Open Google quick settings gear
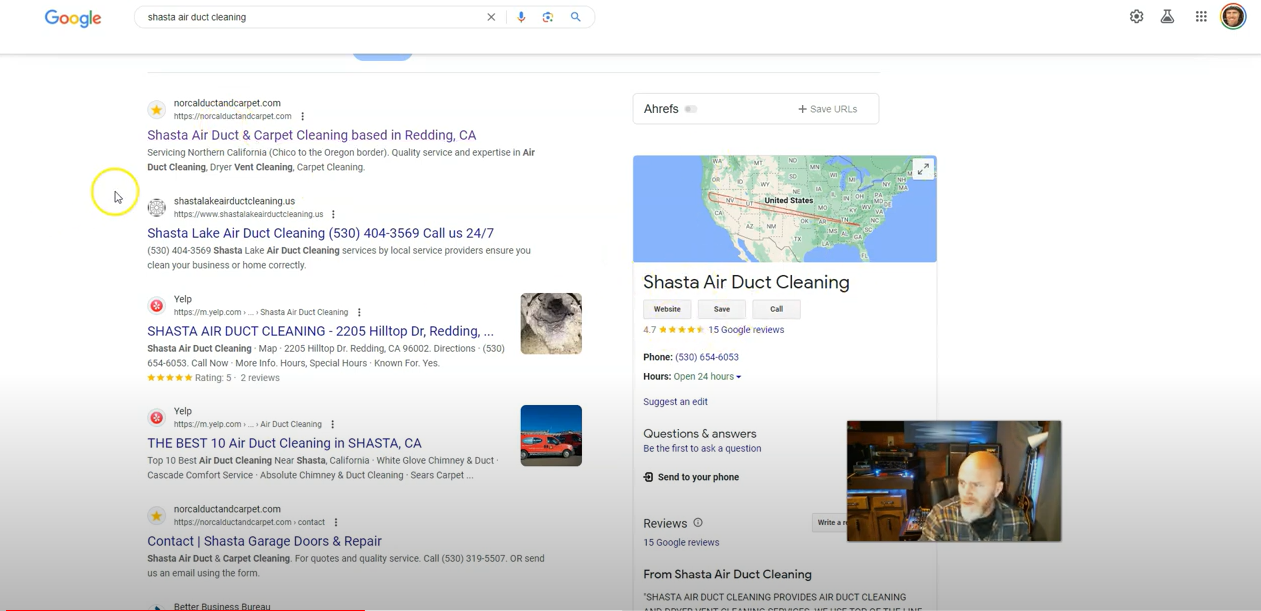 pyautogui.click(x=1136, y=16)
